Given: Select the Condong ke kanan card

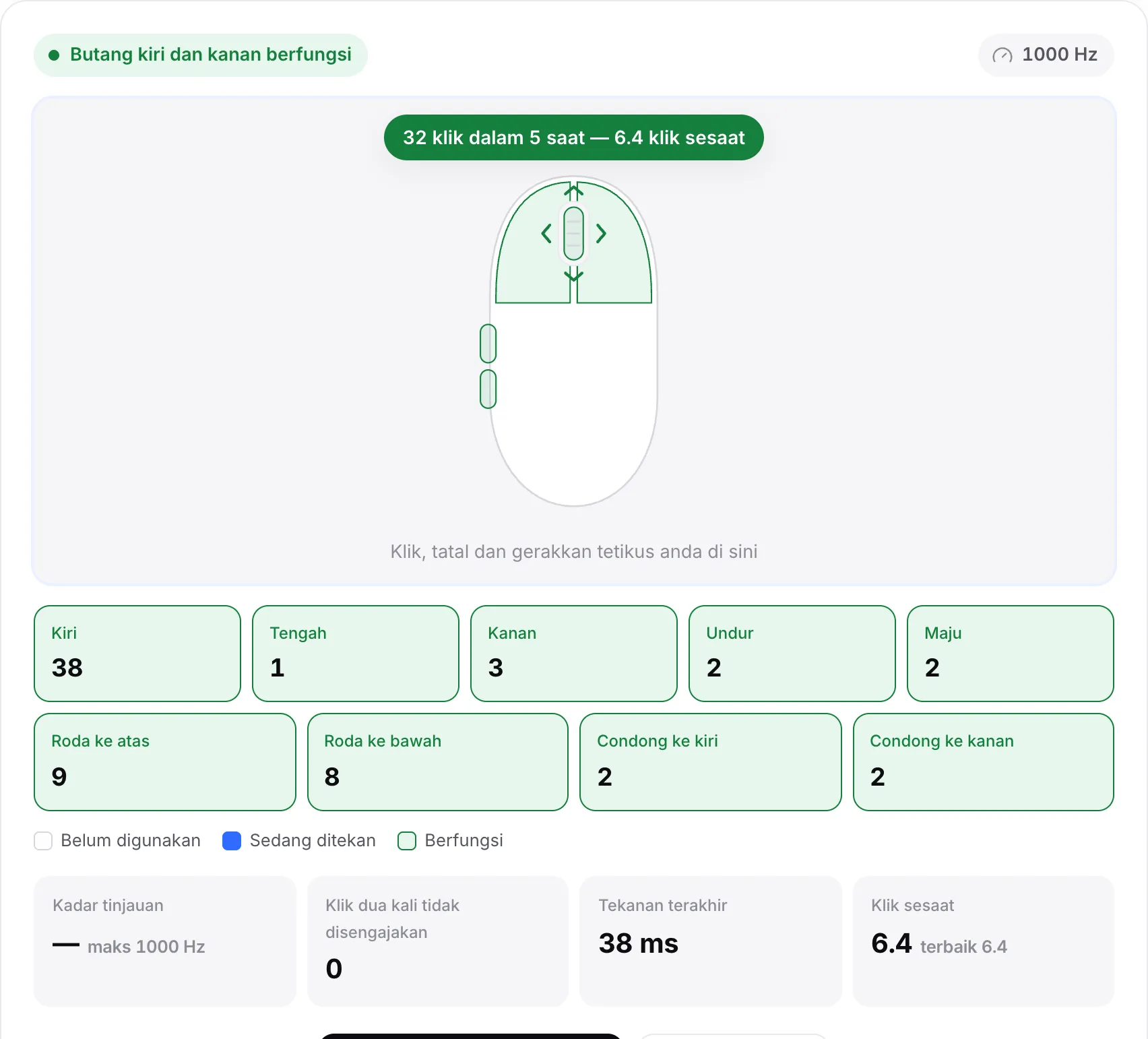Looking at the screenshot, I should (x=984, y=762).
